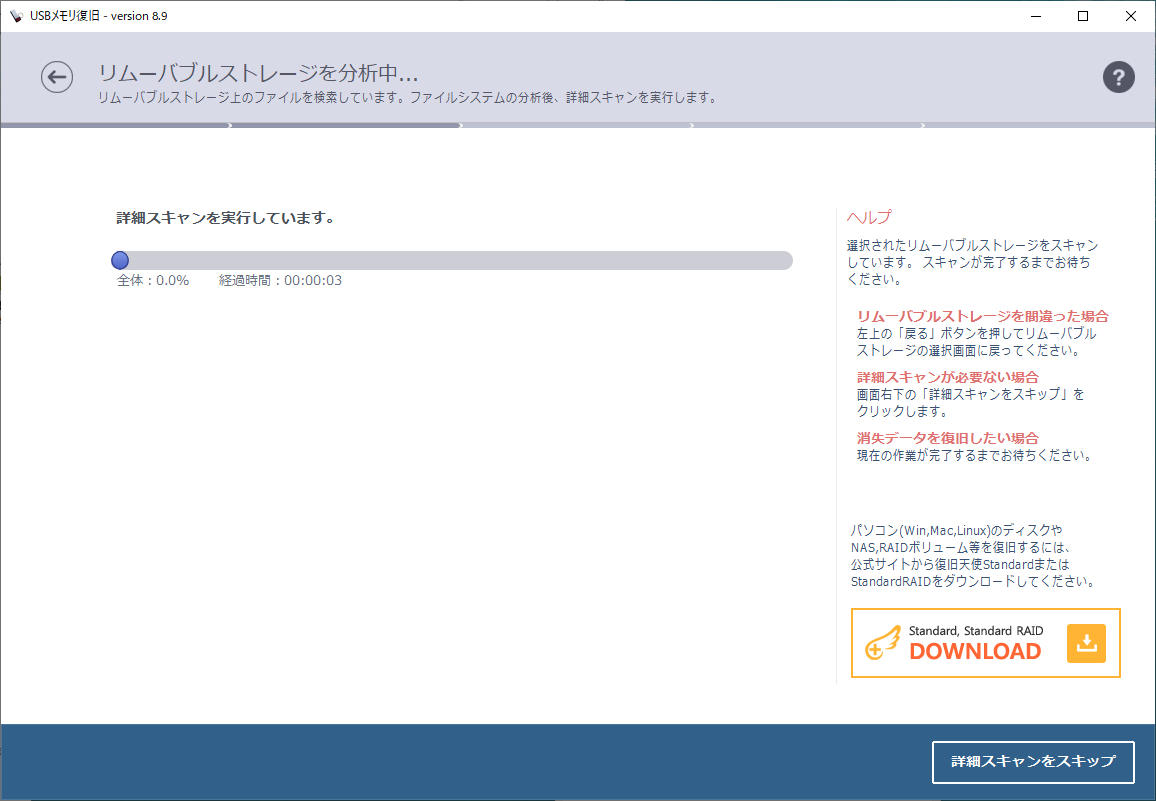The image size is (1156, 801).
Task: Open the help question mark icon
Action: point(1118,77)
